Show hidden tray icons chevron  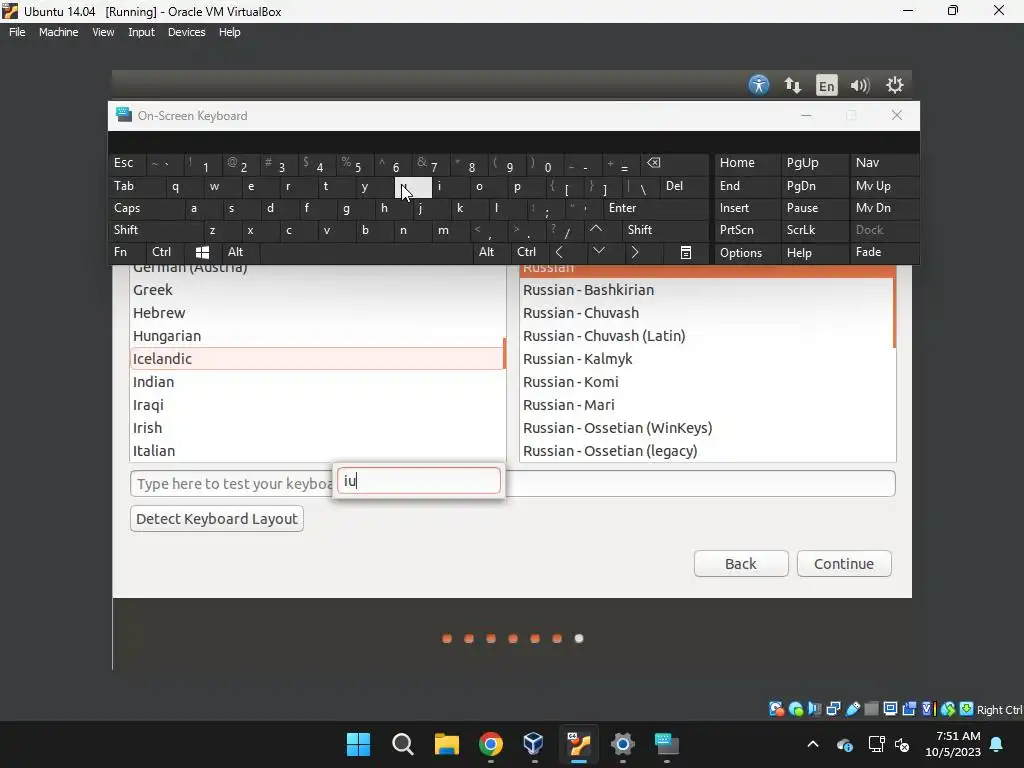812,744
